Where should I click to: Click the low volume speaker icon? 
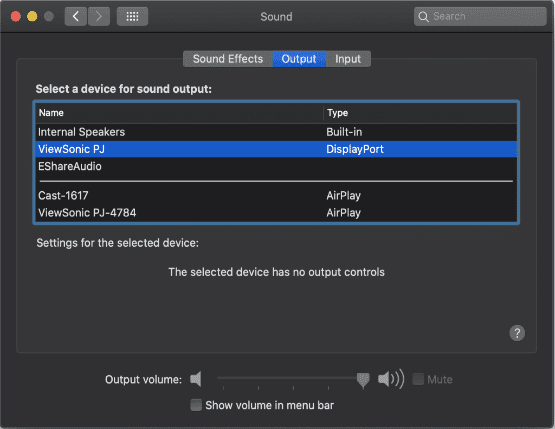point(196,379)
